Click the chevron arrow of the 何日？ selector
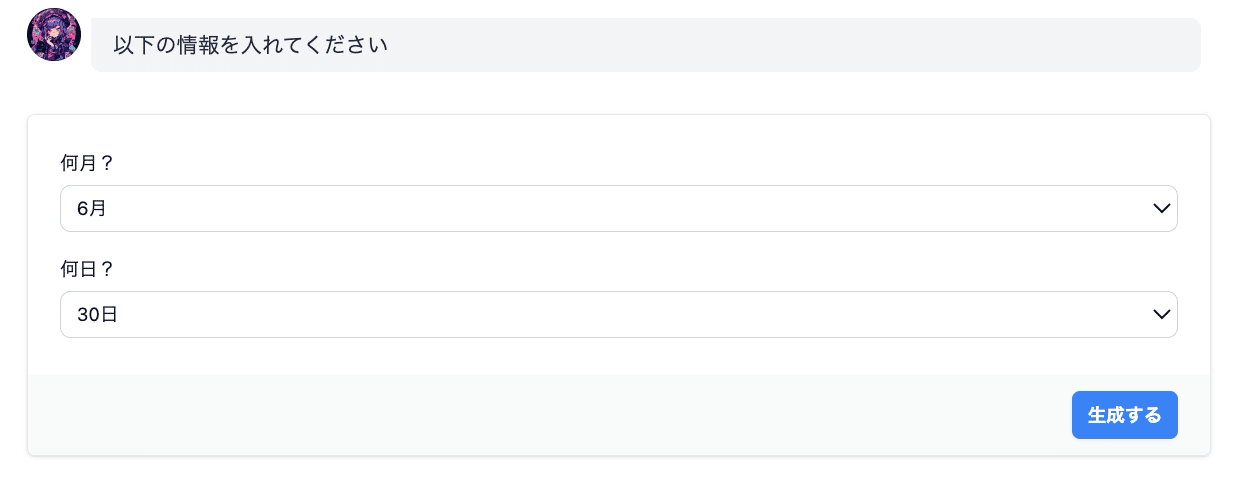 click(1161, 314)
